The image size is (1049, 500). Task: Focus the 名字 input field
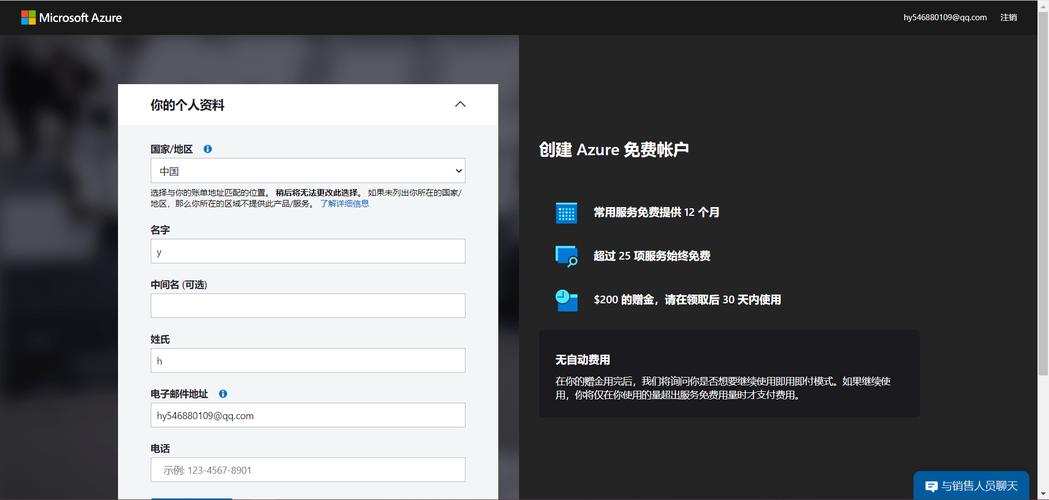(308, 252)
